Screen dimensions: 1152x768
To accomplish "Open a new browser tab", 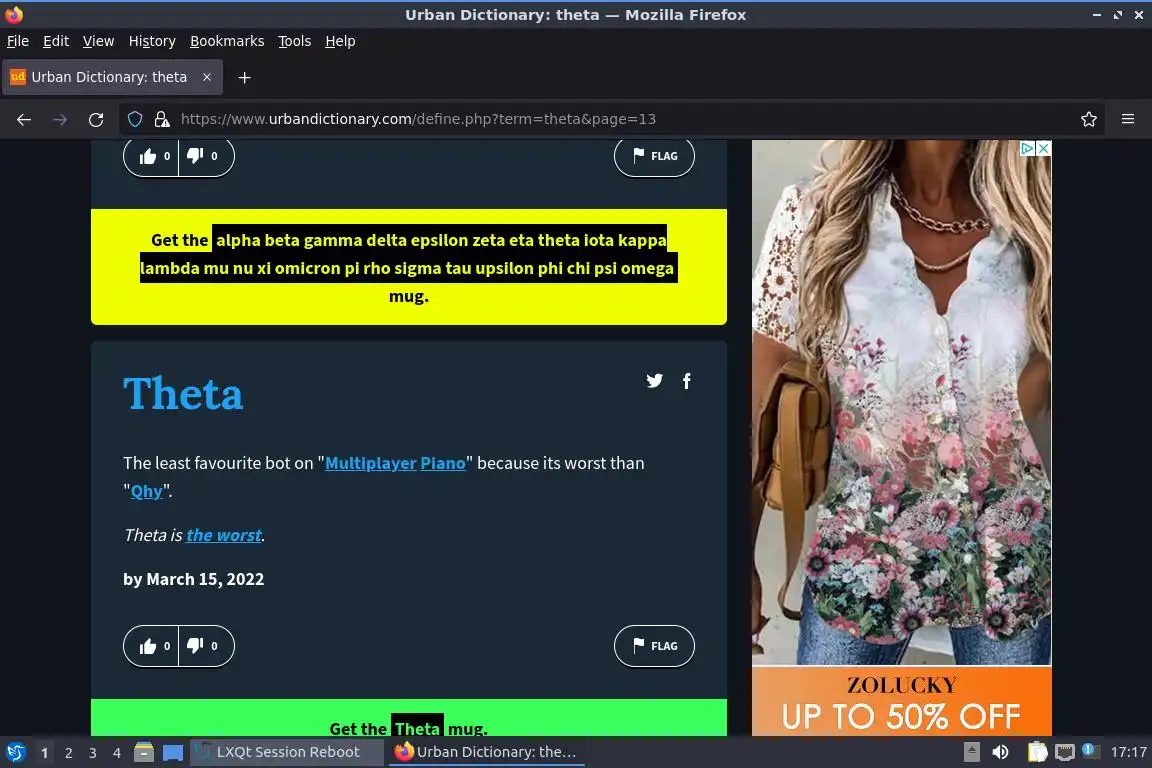I will pyautogui.click(x=245, y=77).
